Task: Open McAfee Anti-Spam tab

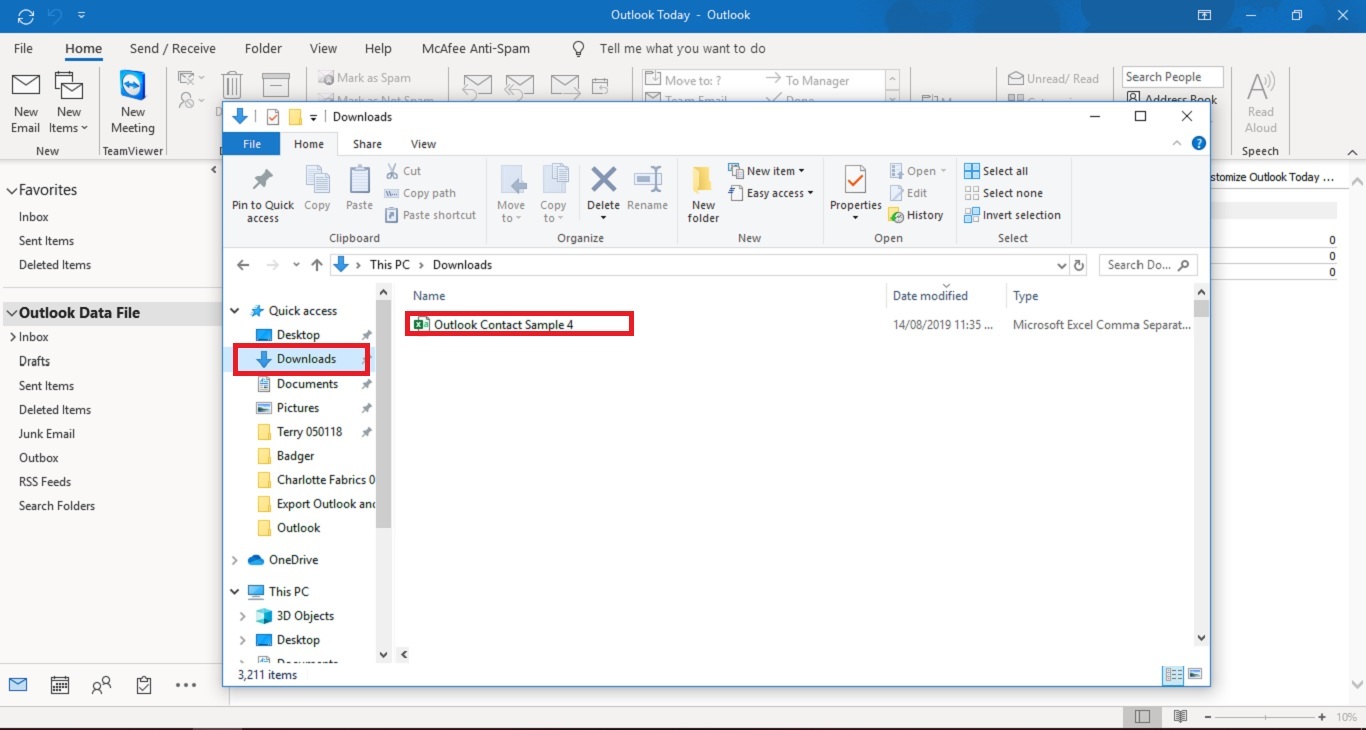Action: [x=476, y=48]
